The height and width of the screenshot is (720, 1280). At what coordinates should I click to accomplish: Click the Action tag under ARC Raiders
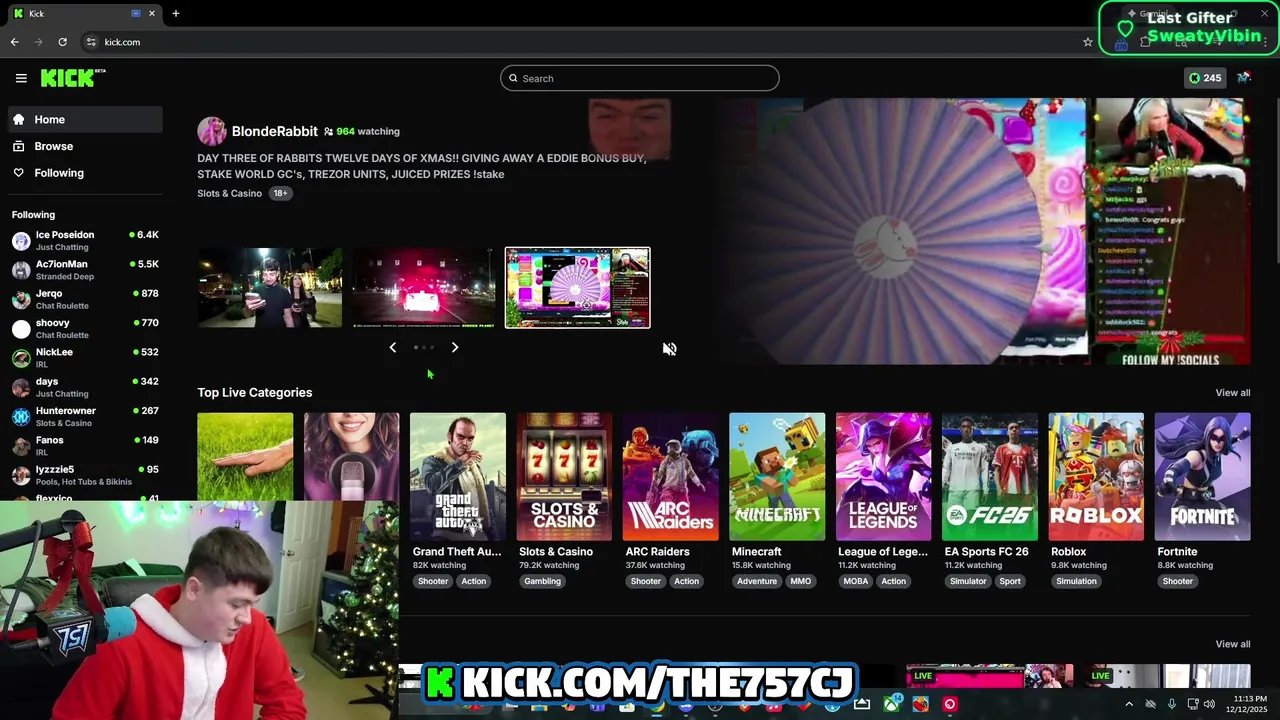tap(686, 581)
